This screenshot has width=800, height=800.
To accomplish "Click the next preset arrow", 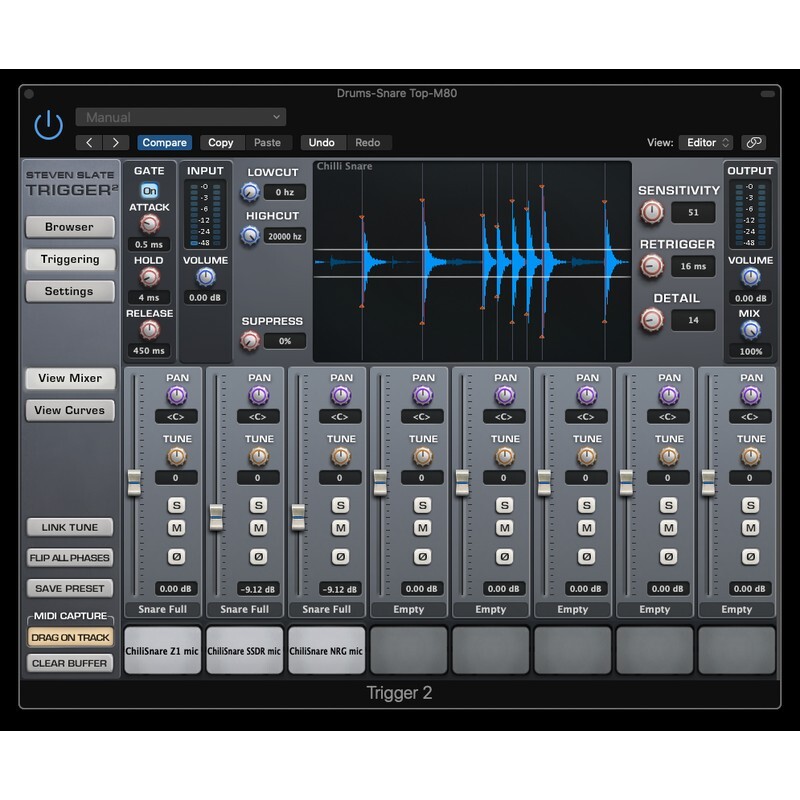I will (117, 143).
